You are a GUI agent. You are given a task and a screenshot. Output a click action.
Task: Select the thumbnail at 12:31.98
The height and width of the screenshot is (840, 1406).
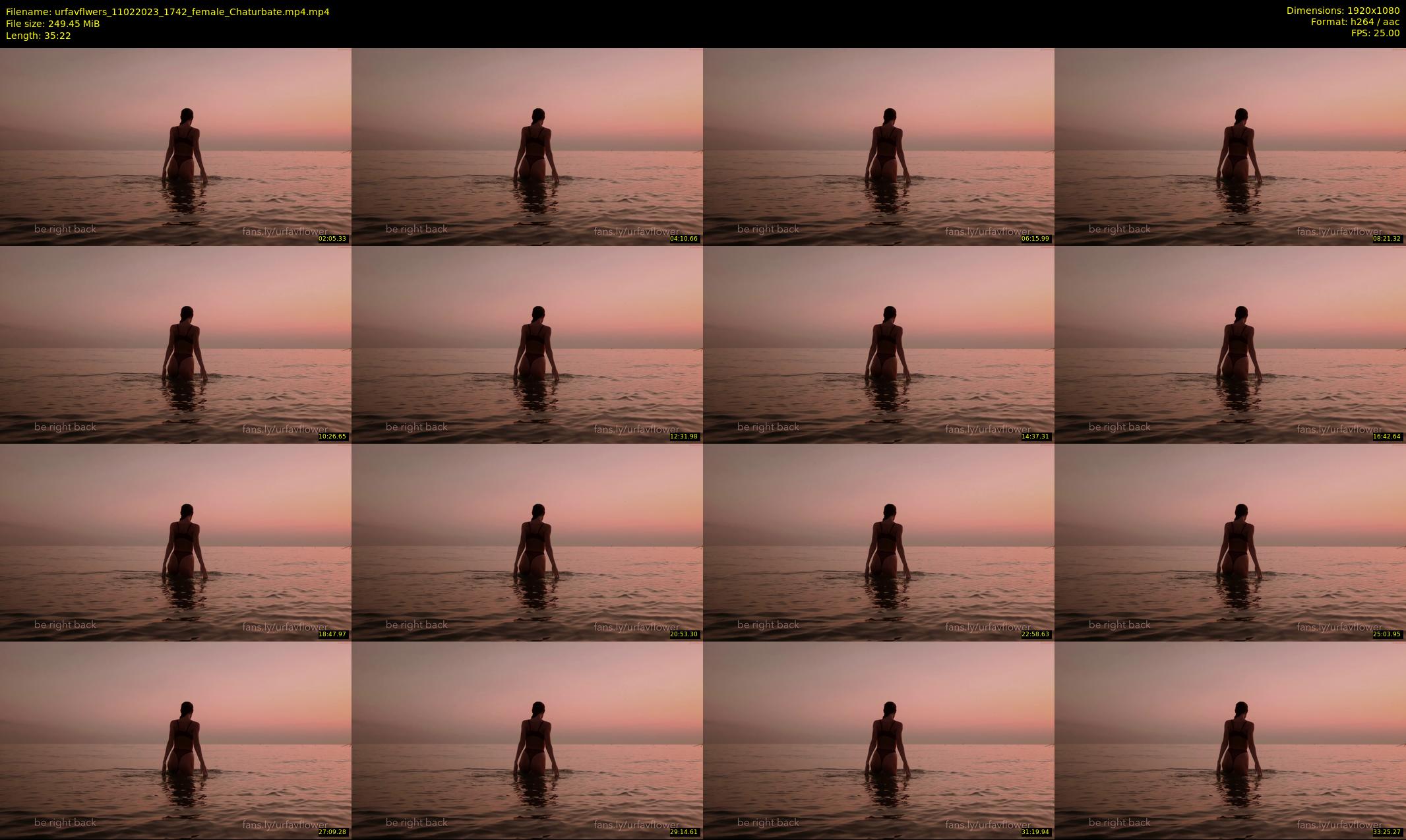click(527, 344)
